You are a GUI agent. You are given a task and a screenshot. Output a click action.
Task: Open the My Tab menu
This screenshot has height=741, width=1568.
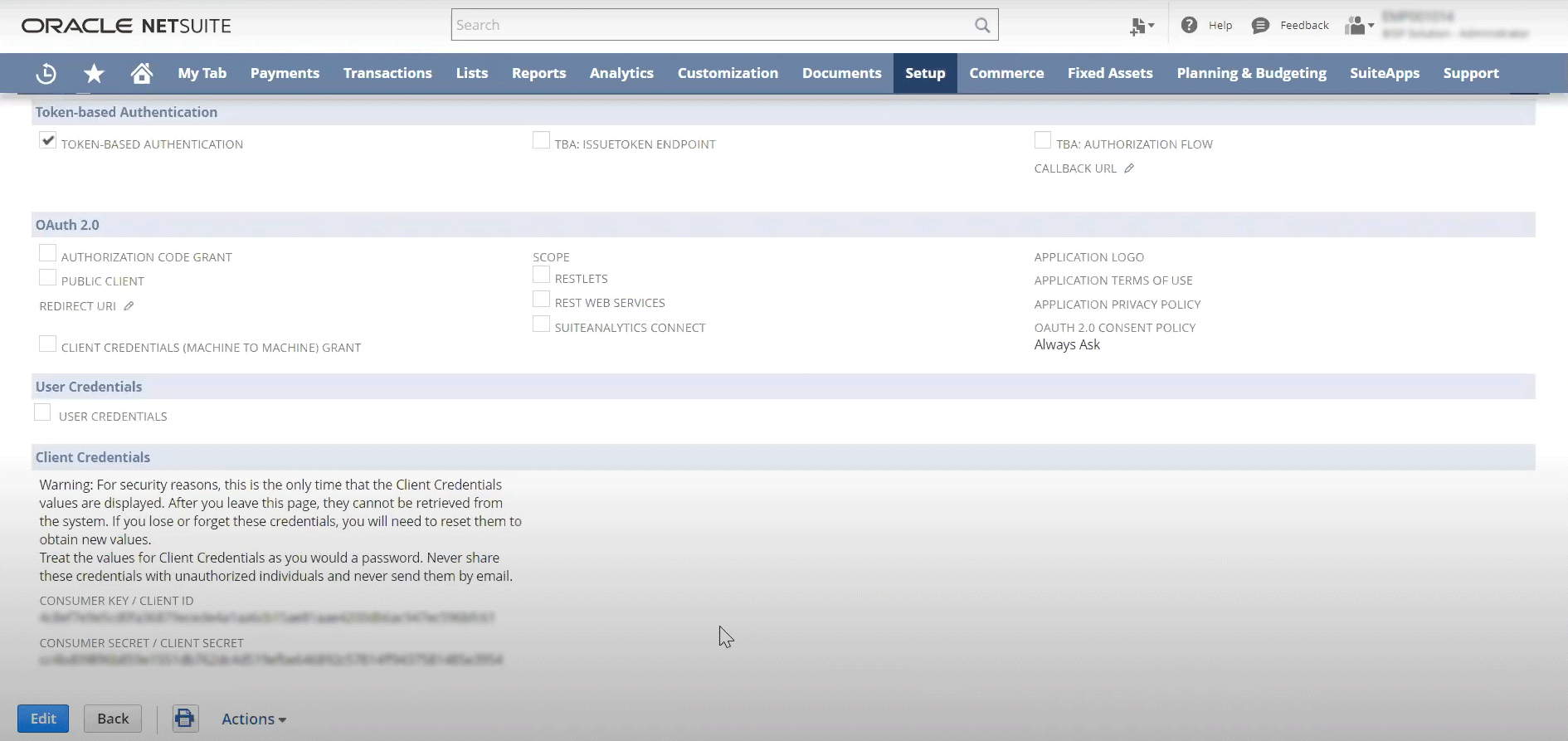point(202,73)
